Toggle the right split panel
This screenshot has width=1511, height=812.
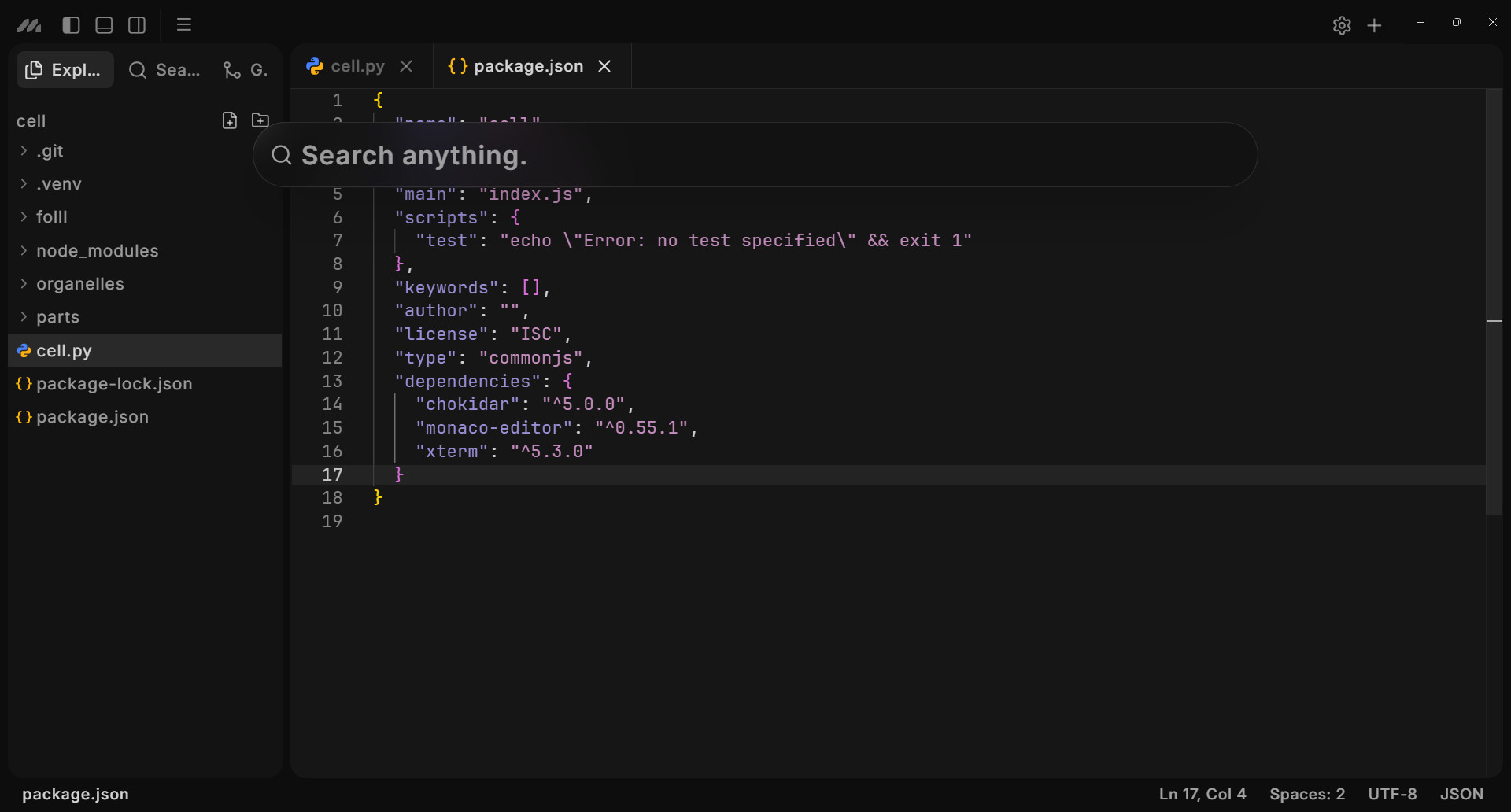pyautogui.click(x=137, y=25)
